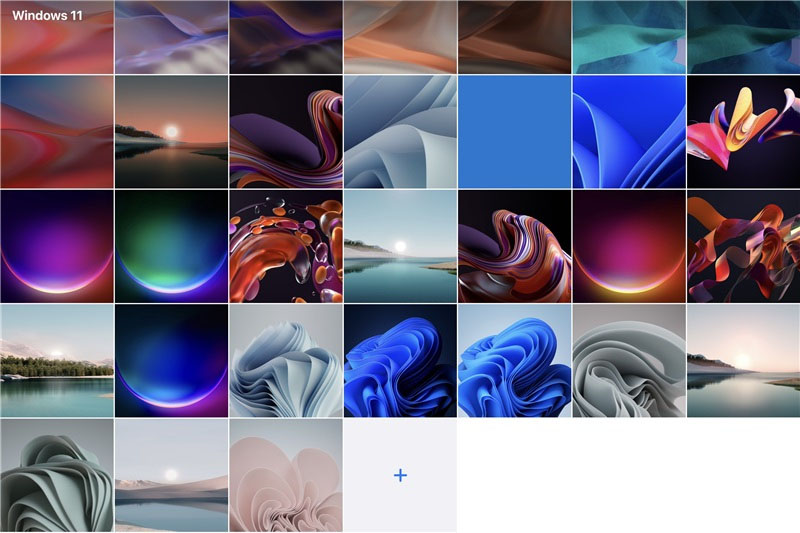This screenshot has height=533, width=800.
Task: Choose the pale pink bloom wallpaper
Action: click(286, 475)
